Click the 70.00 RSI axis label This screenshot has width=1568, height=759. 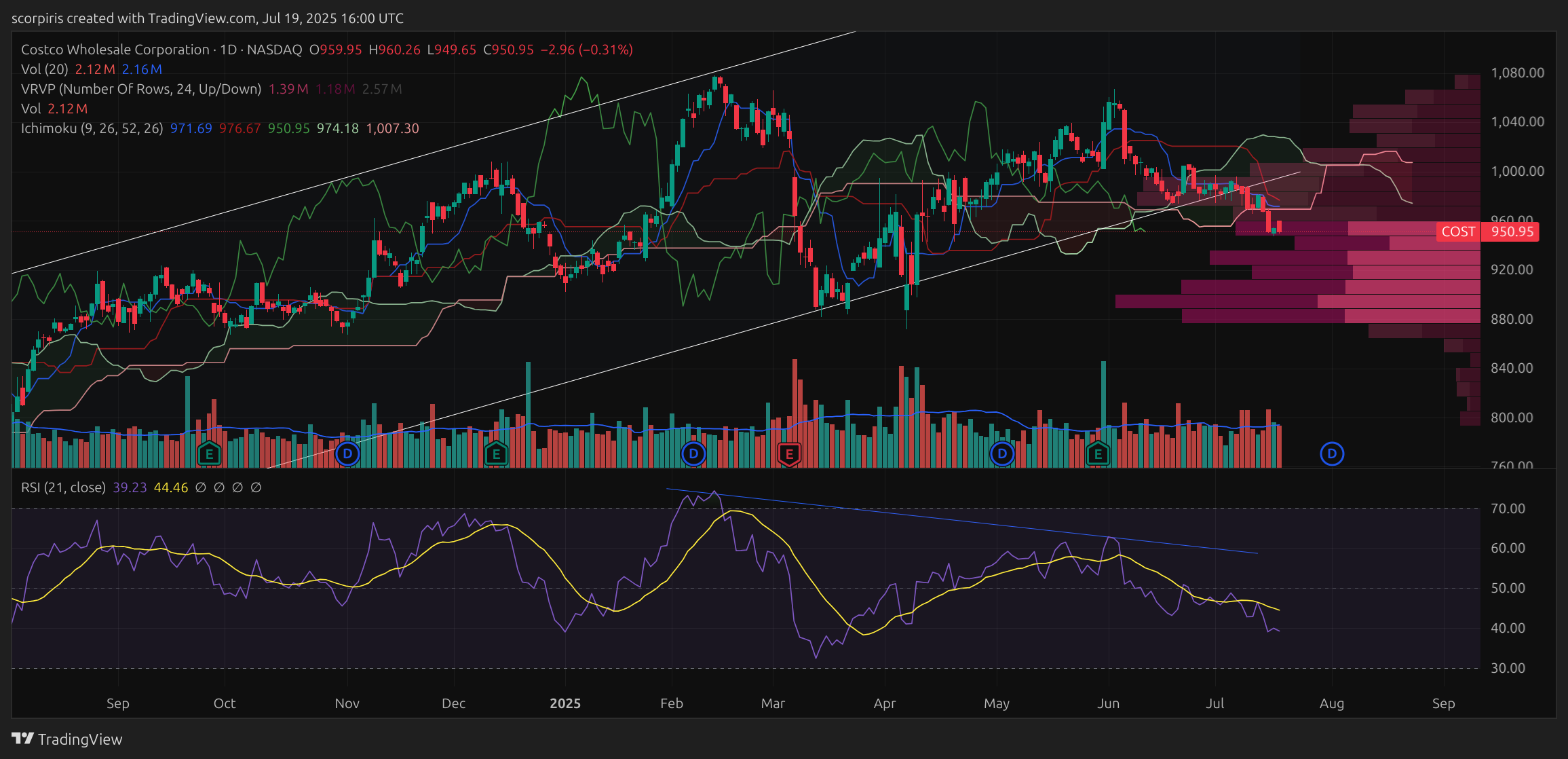(1508, 508)
